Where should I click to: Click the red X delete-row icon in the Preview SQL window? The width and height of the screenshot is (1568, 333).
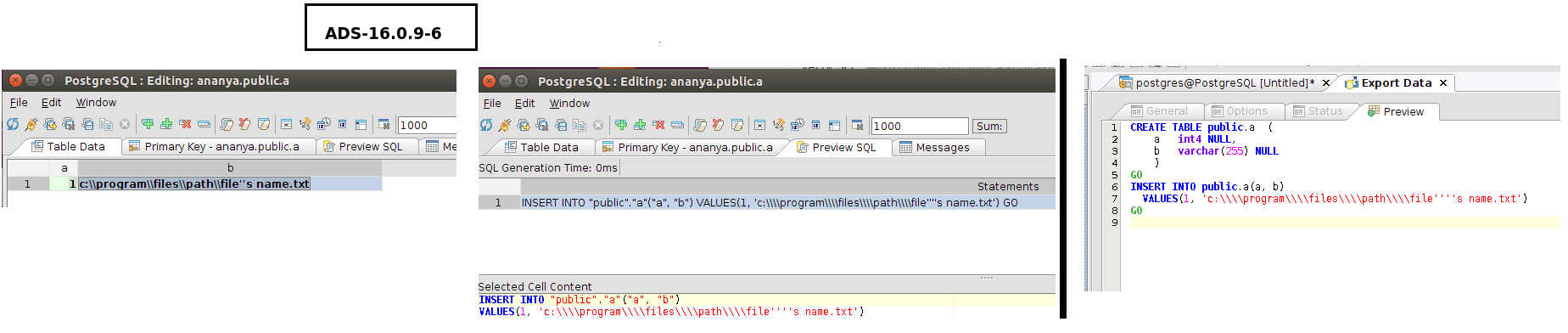tap(658, 125)
